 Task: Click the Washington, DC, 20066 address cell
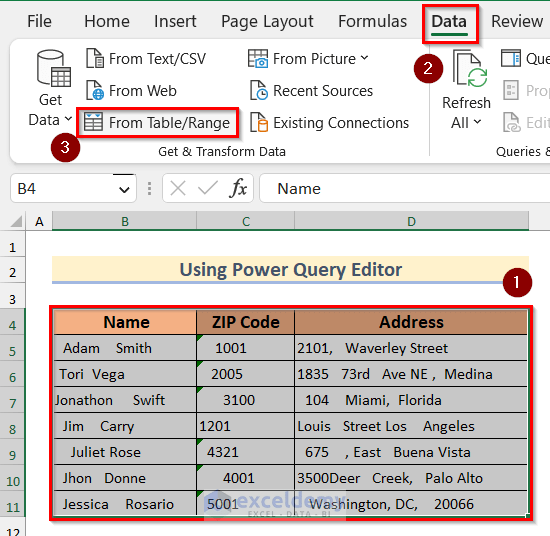pos(411,504)
